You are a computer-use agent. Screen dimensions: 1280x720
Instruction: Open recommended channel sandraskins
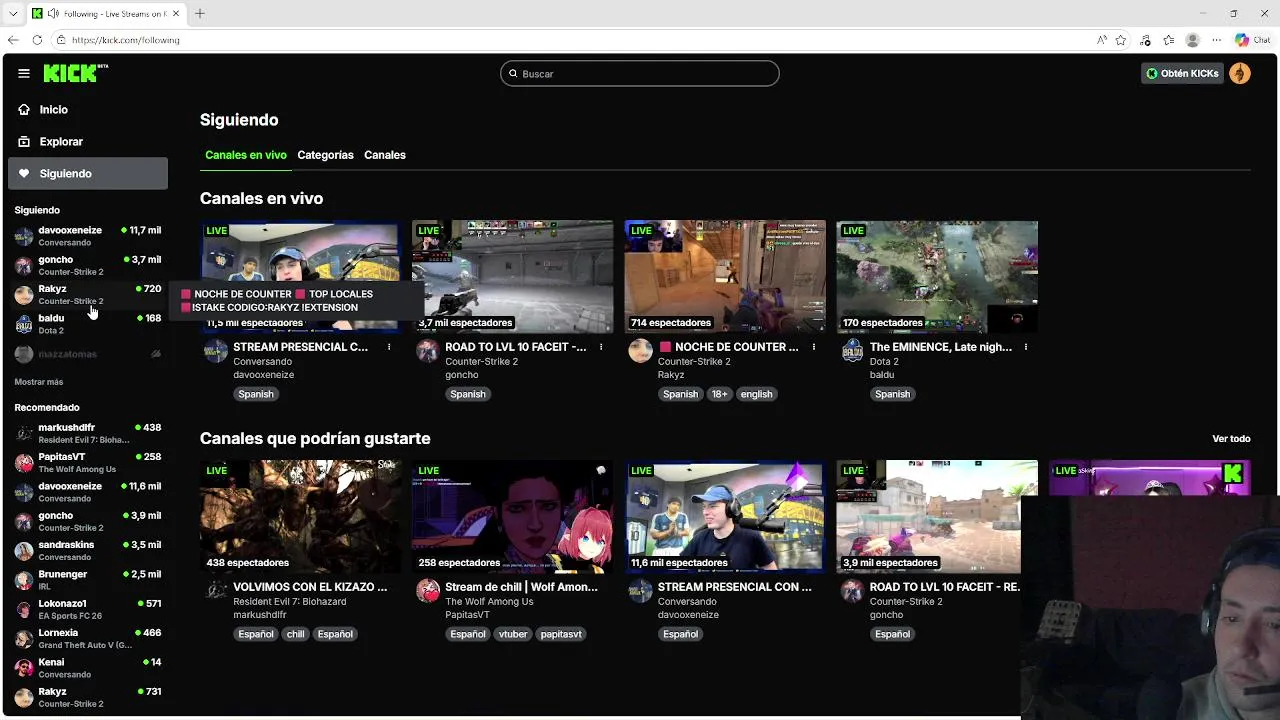[88, 550]
